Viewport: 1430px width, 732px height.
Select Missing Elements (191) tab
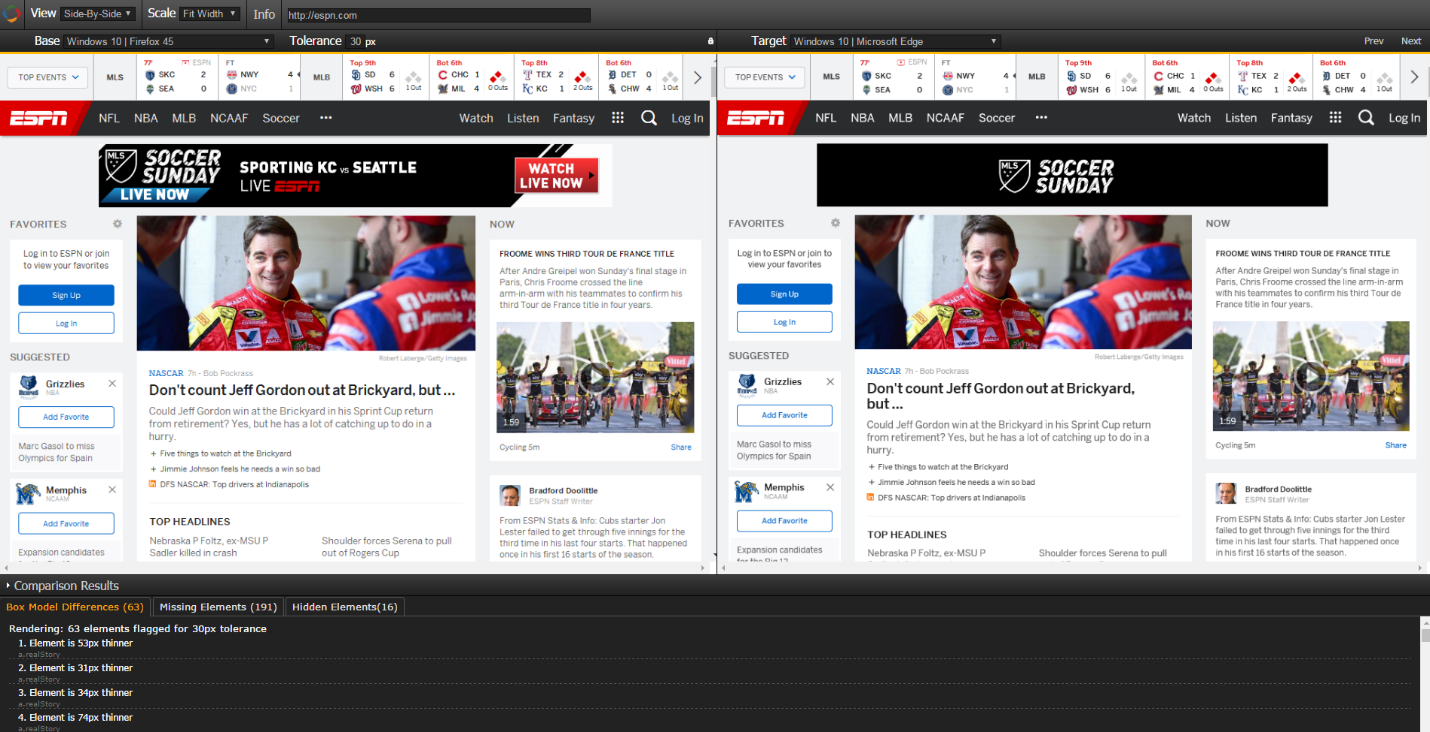tap(218, 607)
